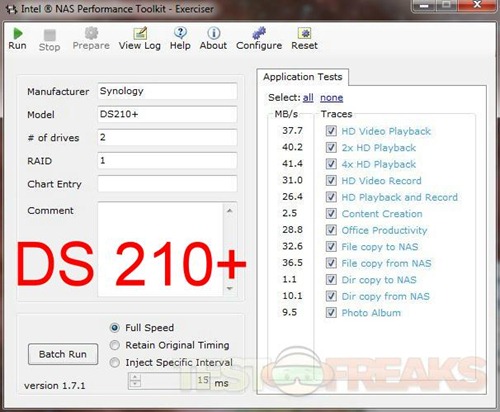Toggle File copy from NAS checkbox
The width and height of the screenshot is (500, 412).
331,263
